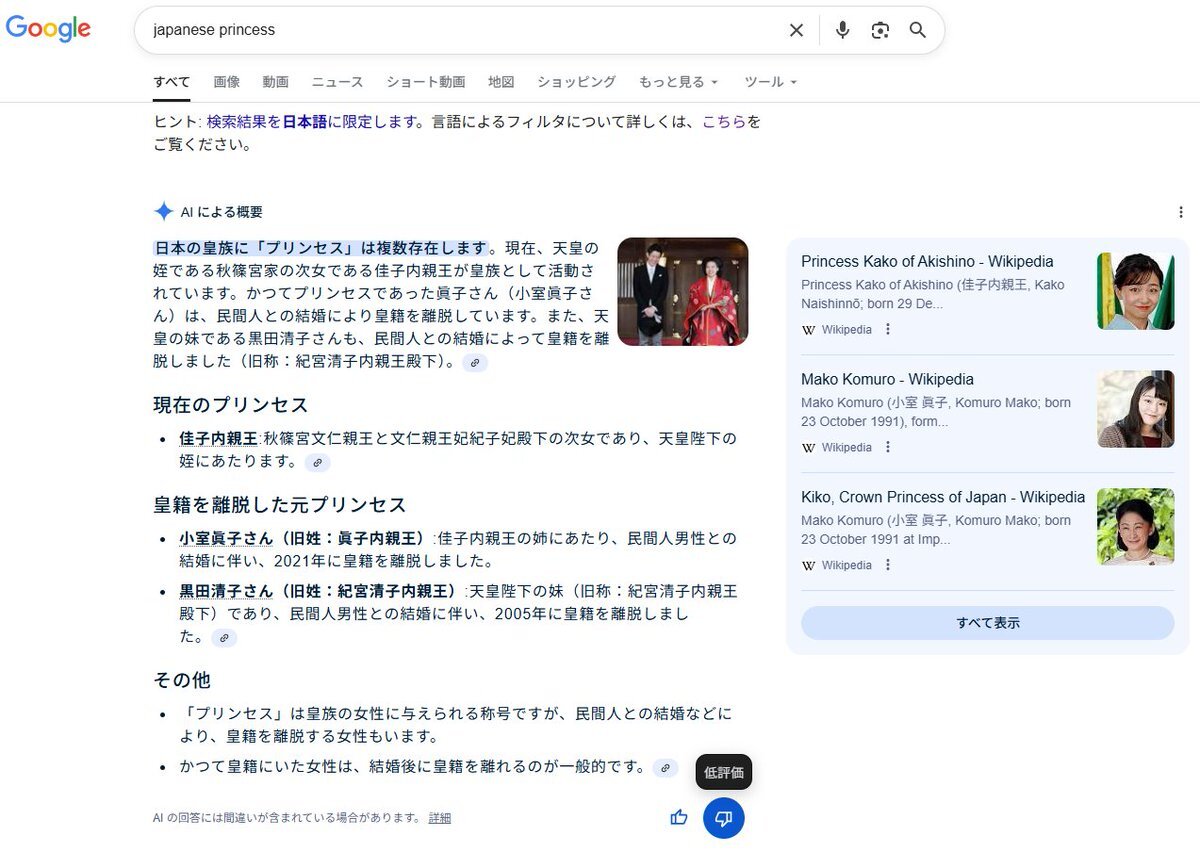
Task: Open the ツール dropdown menu
Action: point(770,82)
